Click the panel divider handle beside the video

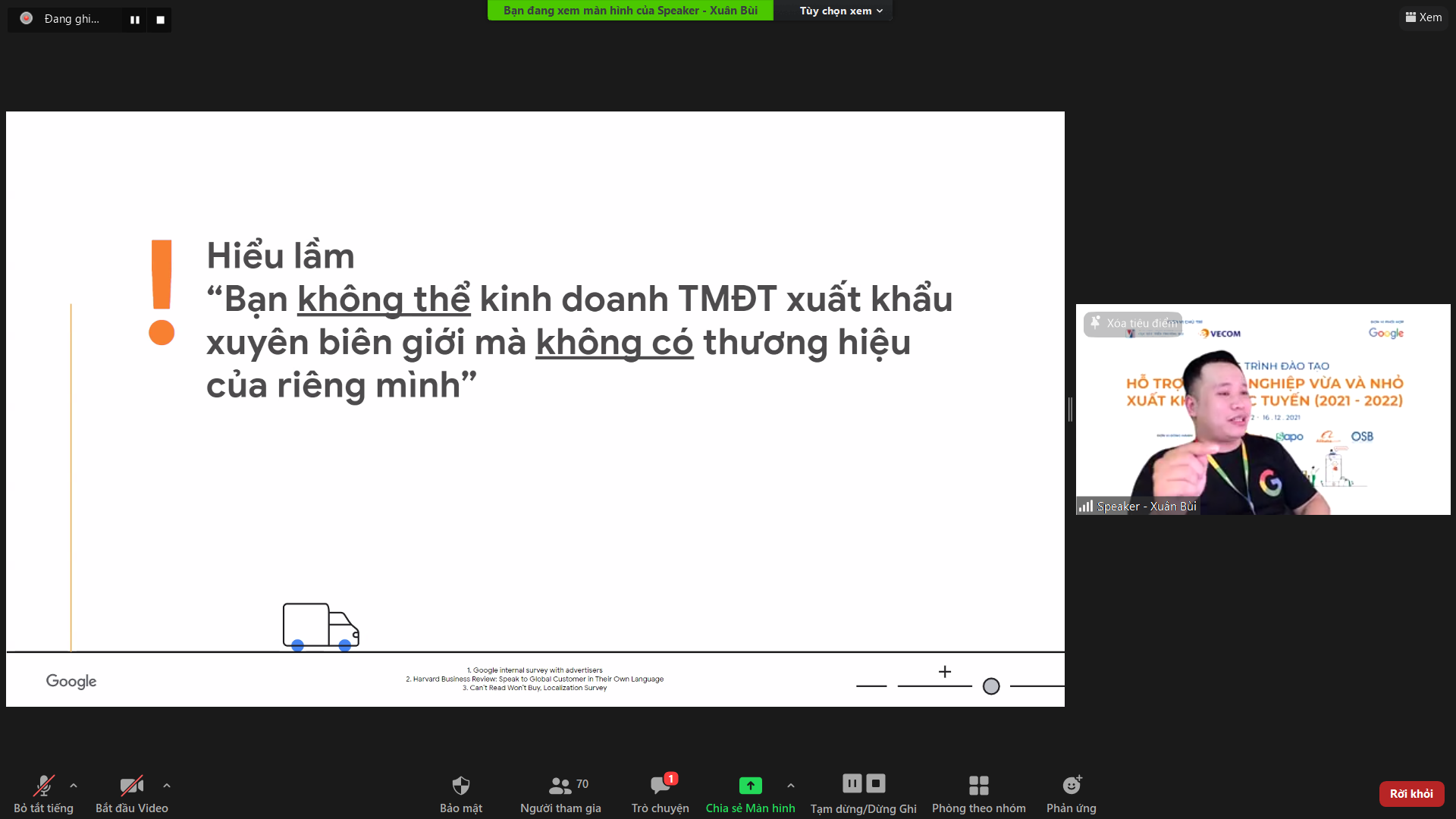click(x=1070, y=409)
